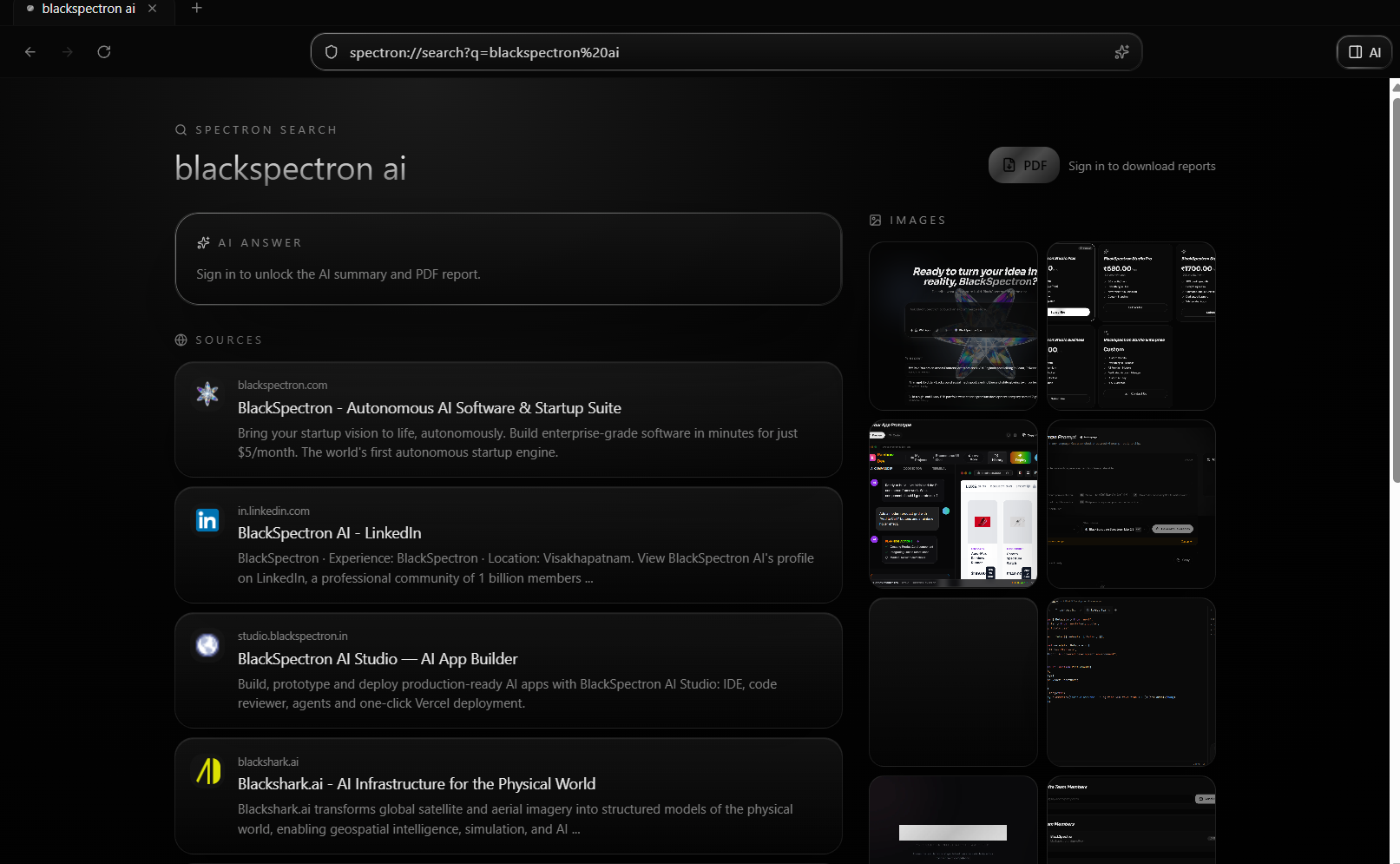Open 'Ready to turn your idea' image thumbnail
Viewport: 1400px width, 864px height.
point(953,326)
